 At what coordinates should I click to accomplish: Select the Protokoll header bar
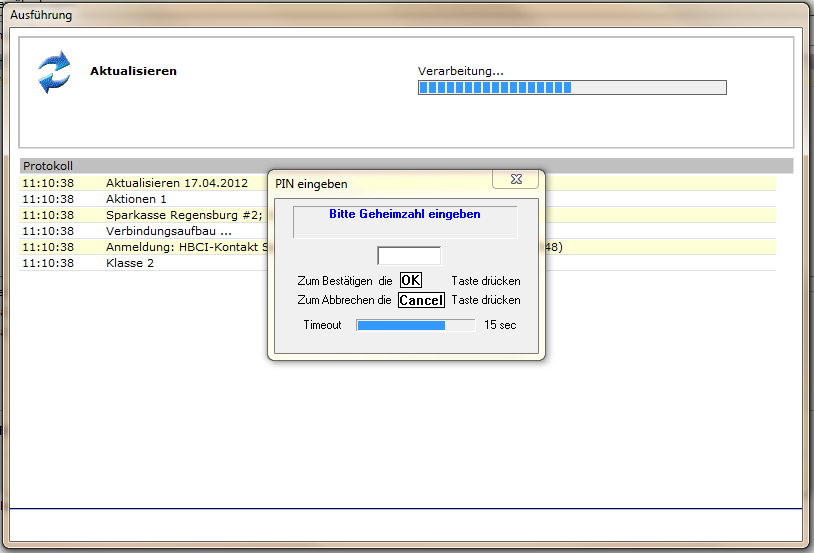click(406, 166)
